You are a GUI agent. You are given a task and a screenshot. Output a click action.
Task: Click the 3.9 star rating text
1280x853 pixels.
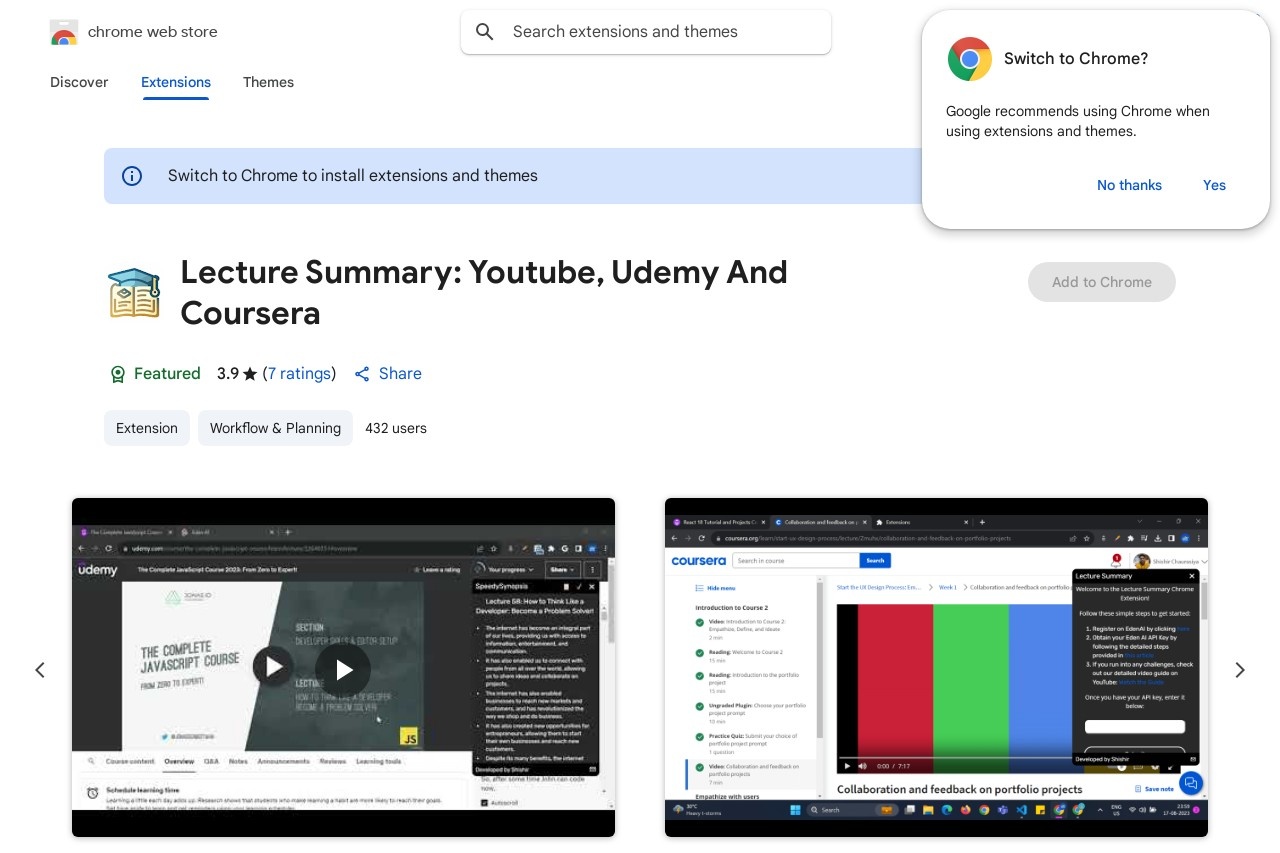(x=237, y=374)
